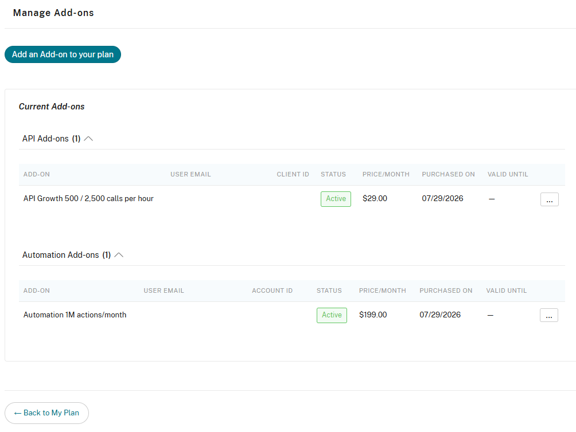Click the $29.00 price value
Image resolution: width=576 pixels, height=432 pixels.
[375, 198]
